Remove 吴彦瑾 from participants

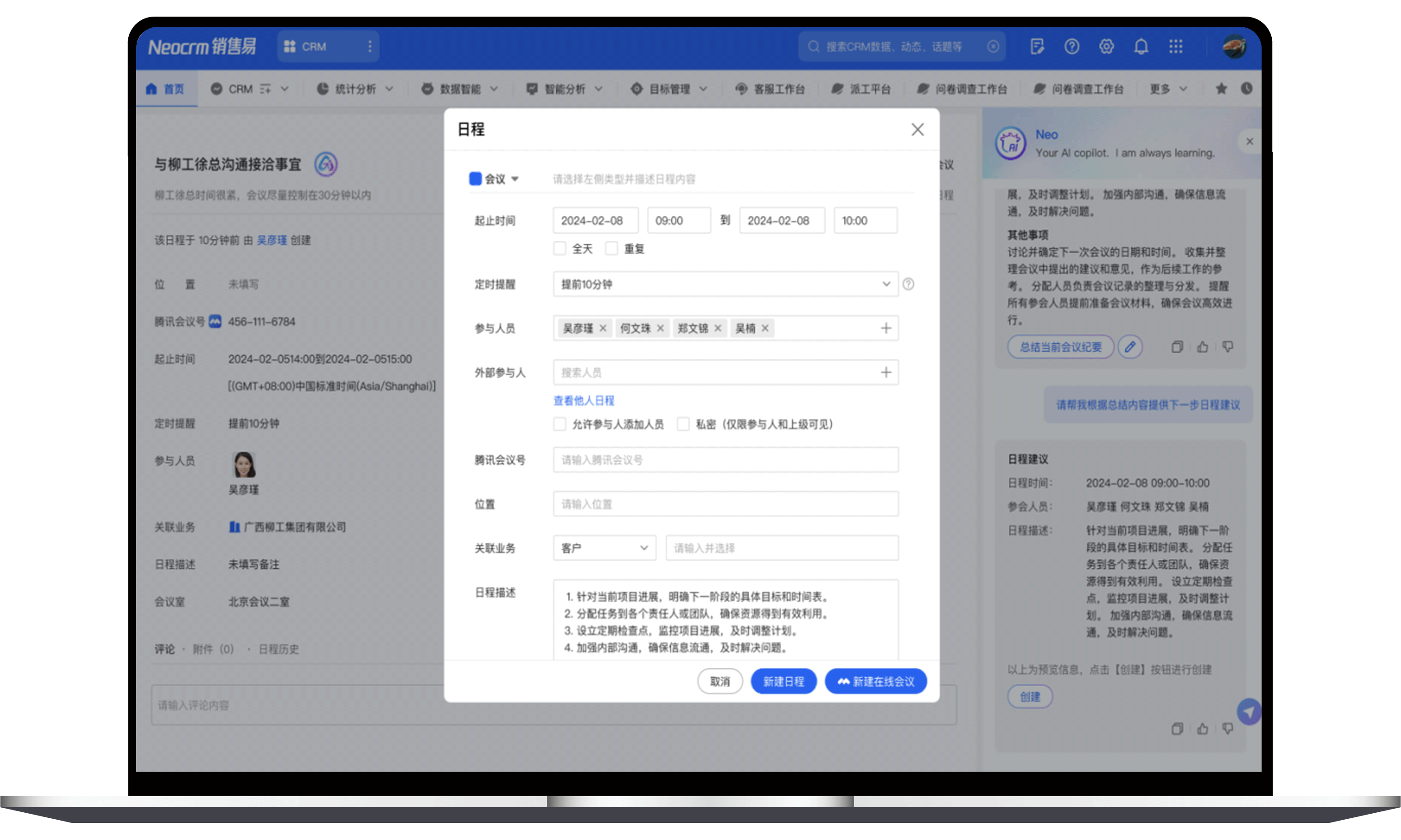point(603,328)
